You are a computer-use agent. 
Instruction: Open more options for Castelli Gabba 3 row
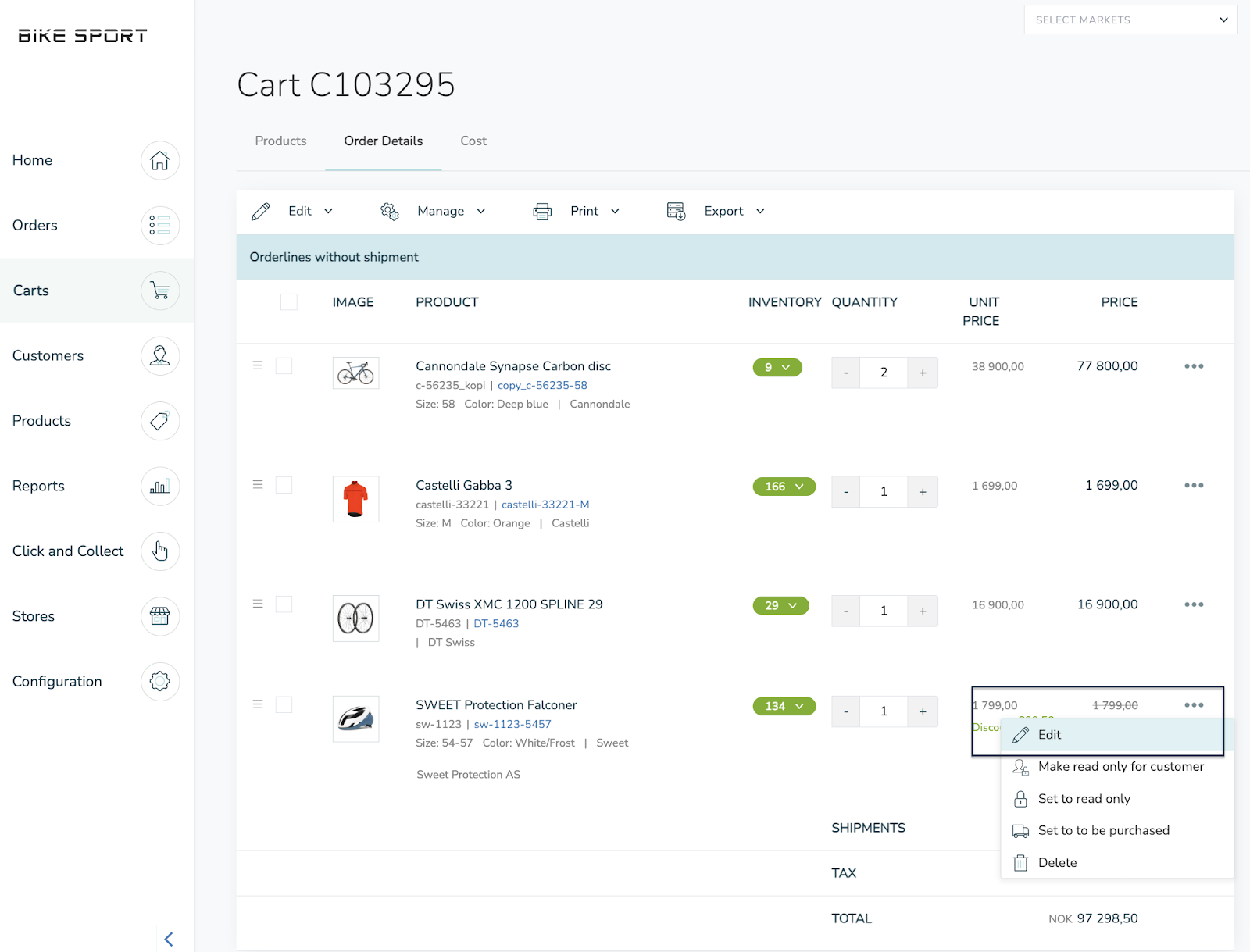[1194, 486]
